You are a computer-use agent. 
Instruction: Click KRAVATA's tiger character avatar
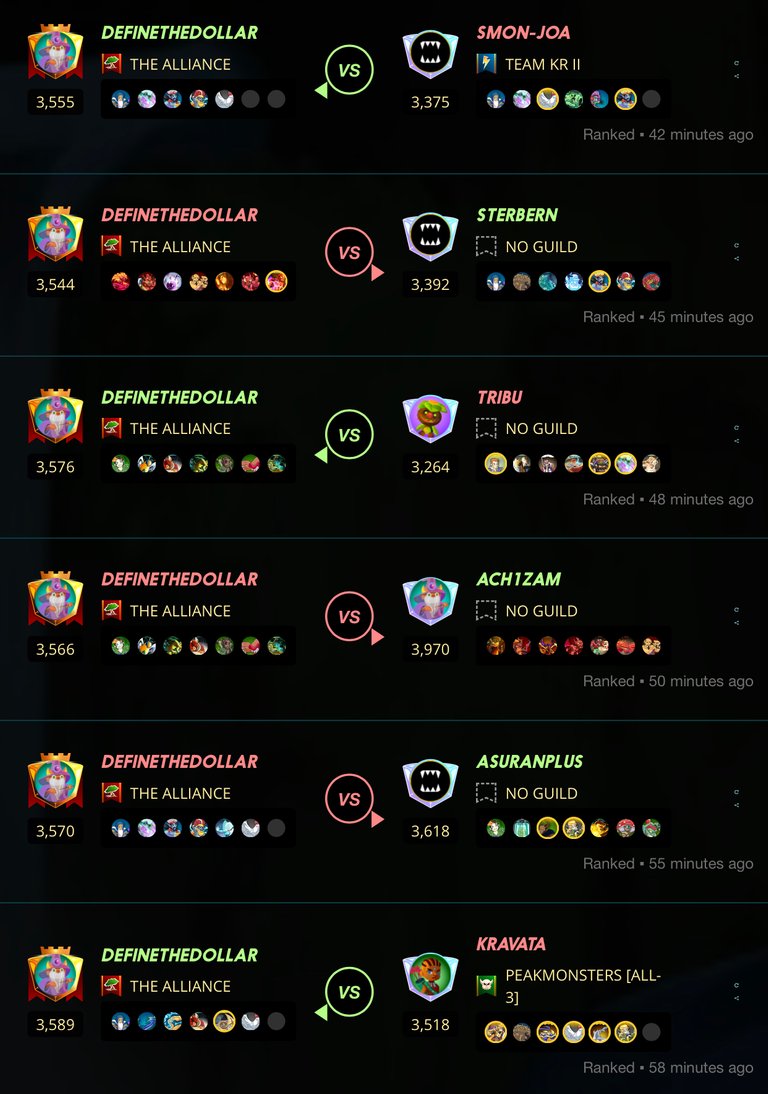[430, 976]
